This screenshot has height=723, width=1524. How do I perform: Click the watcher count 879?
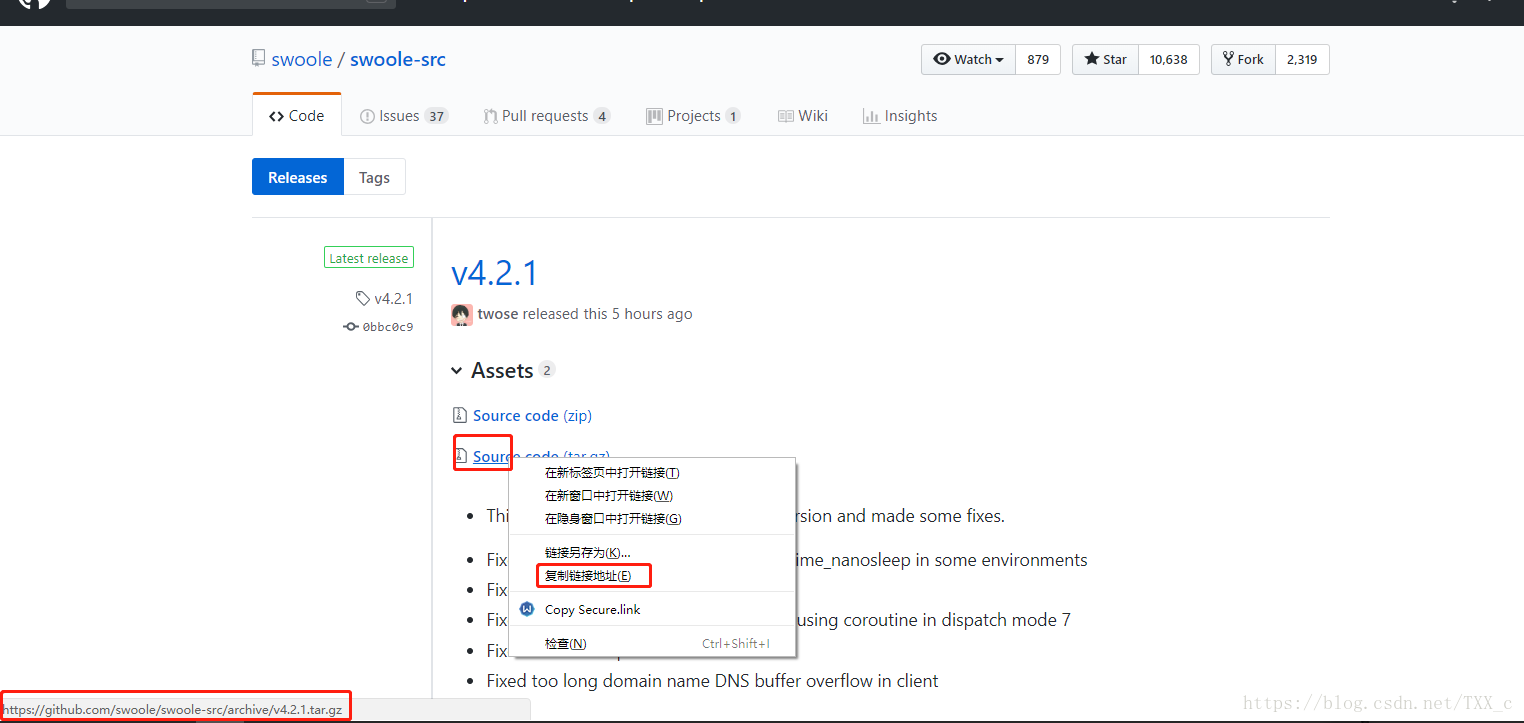point(1038,59)
